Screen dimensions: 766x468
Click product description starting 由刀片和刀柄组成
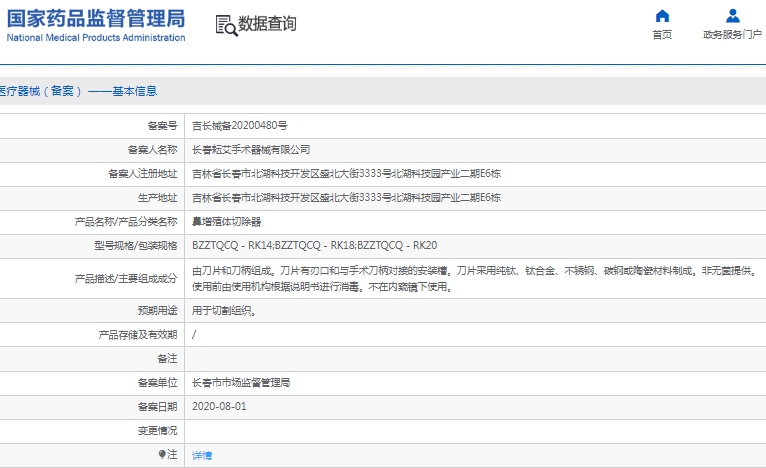474,278
